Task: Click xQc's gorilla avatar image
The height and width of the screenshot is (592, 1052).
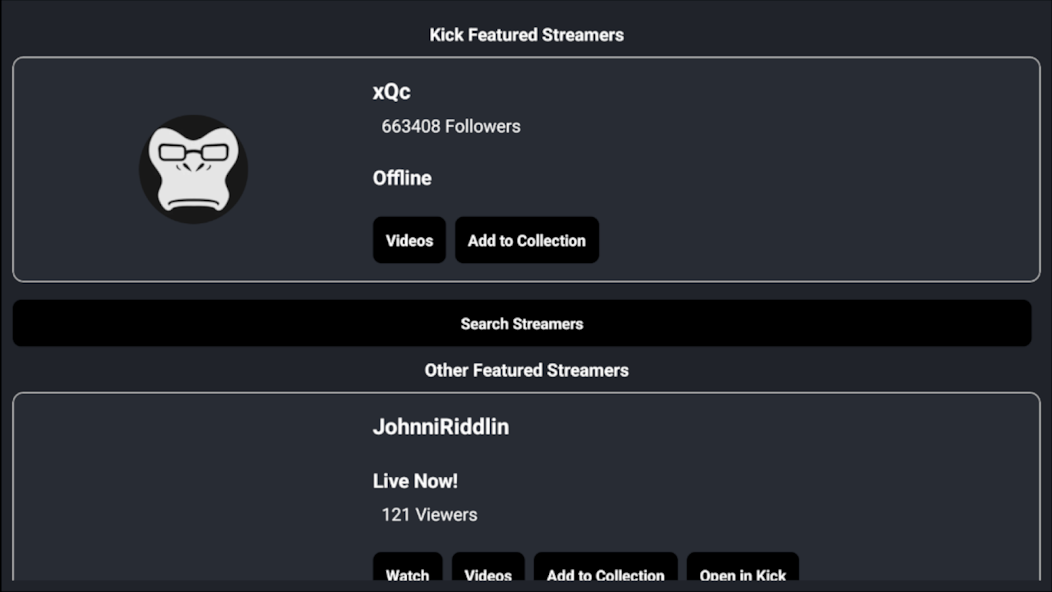Action: coord(193,169)
